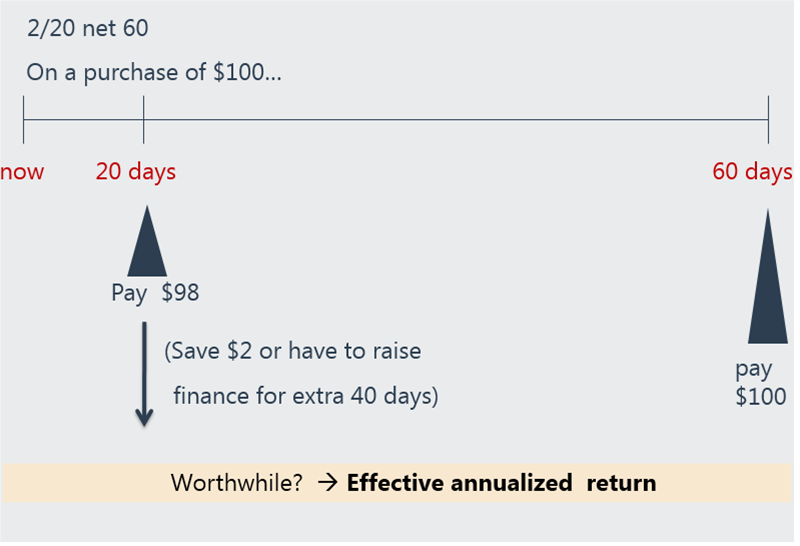This screenshot has height=546, width=800.
Task: Click the red "20 days" label
Action: 136,172
